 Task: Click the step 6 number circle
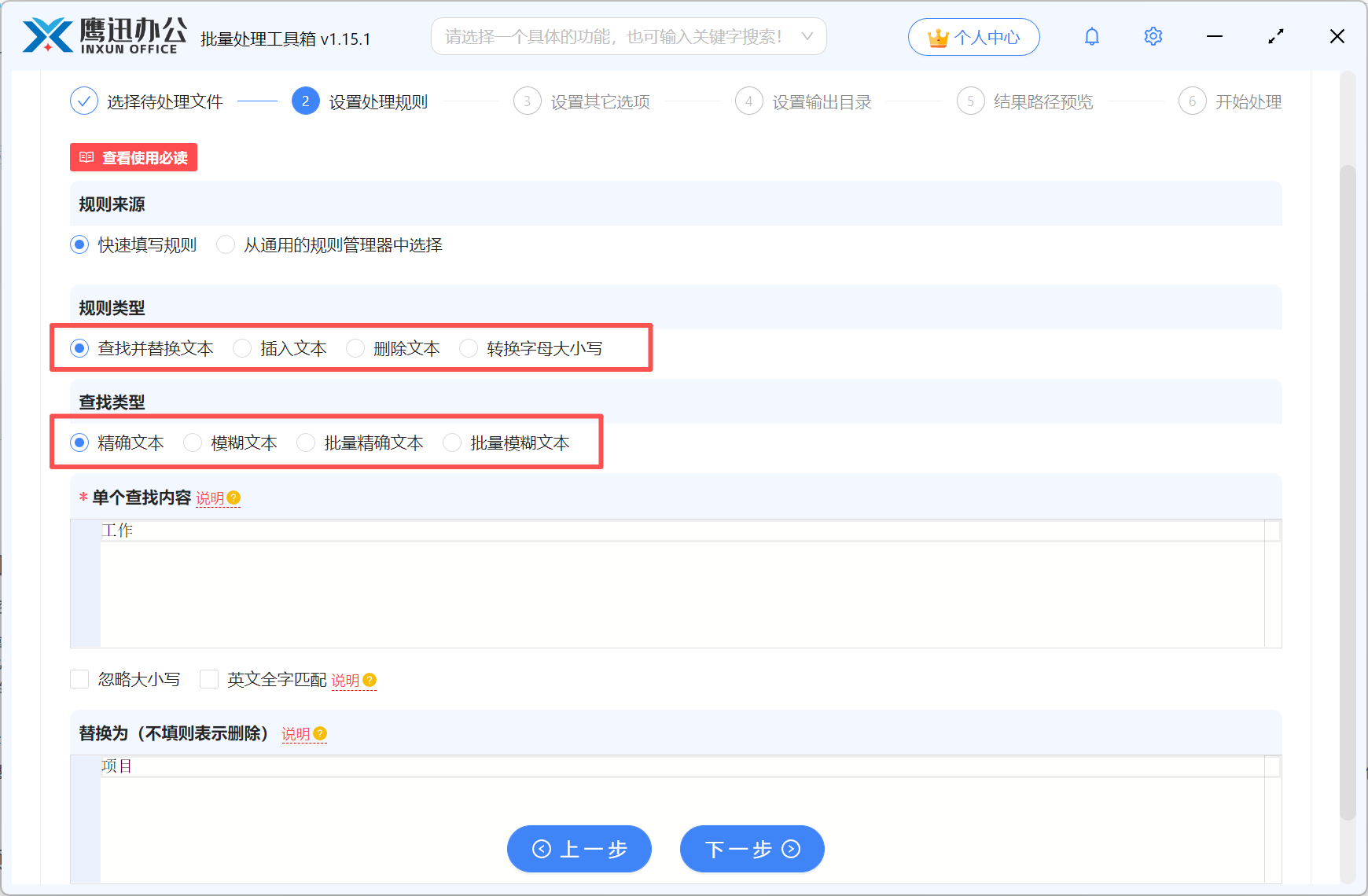(x=1193, y=101)
